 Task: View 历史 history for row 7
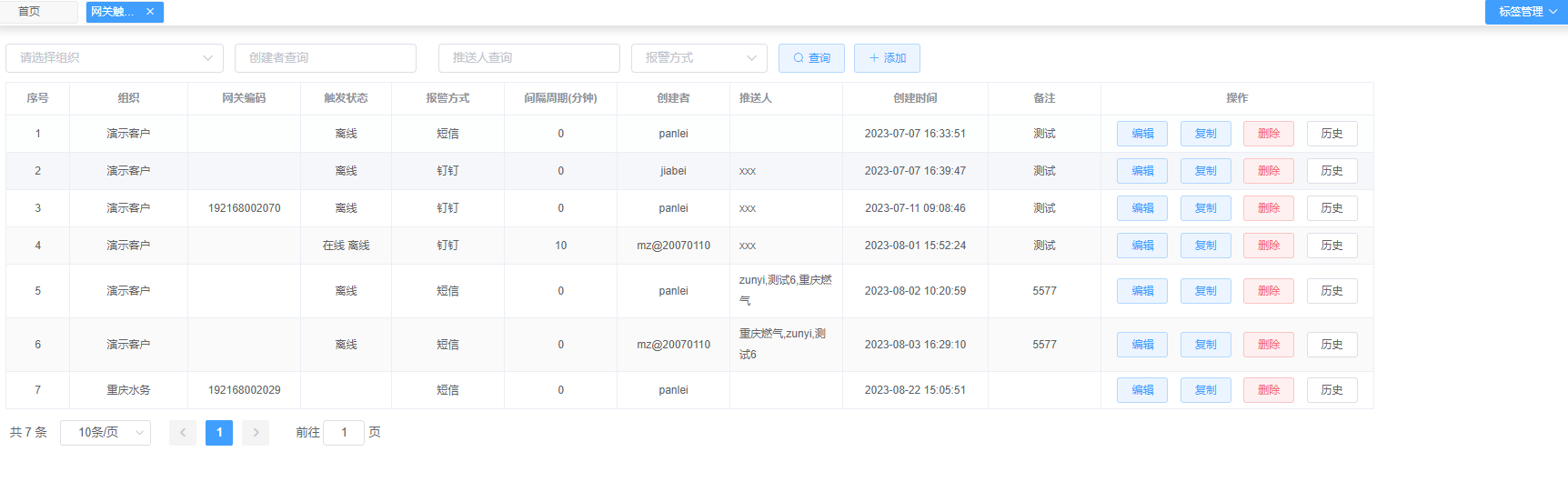[1332, 390]
